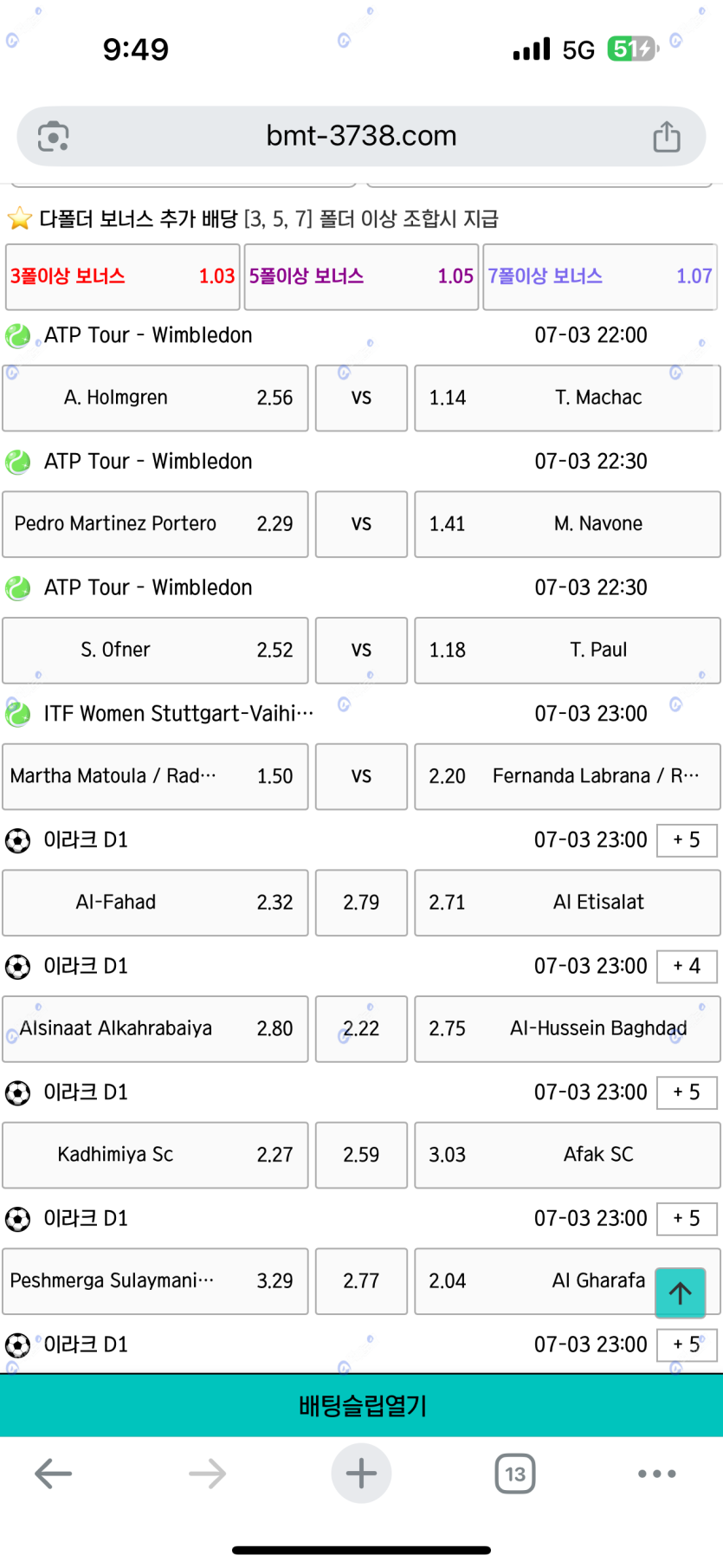This screenshot has height=1568, width=723.
Task: Tap the scroll-to-top arrow button
Action: (x=680, y=1293)
